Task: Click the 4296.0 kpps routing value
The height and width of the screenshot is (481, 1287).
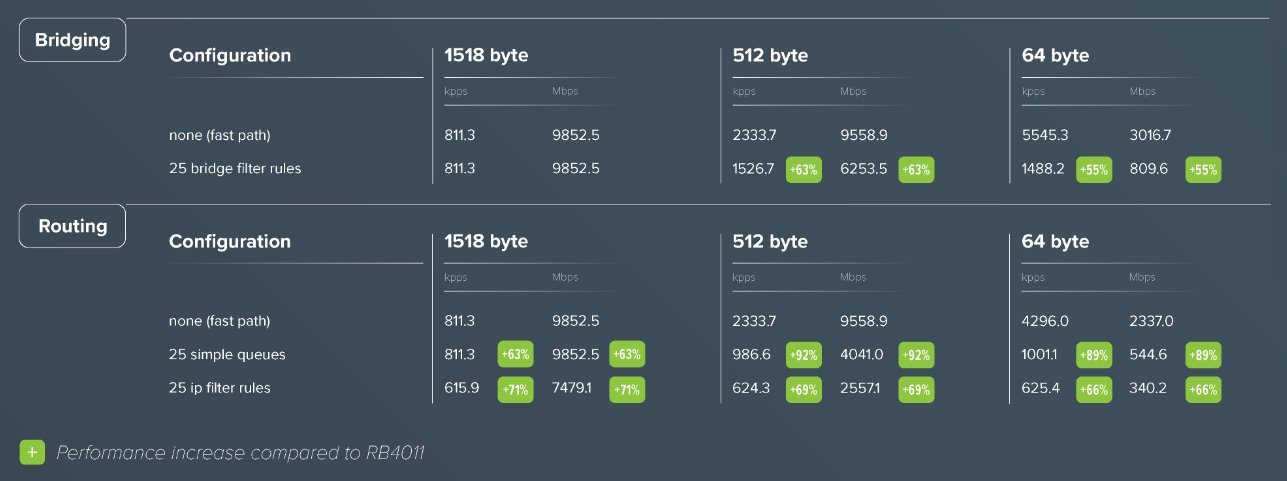Action: click(1045, 321)
